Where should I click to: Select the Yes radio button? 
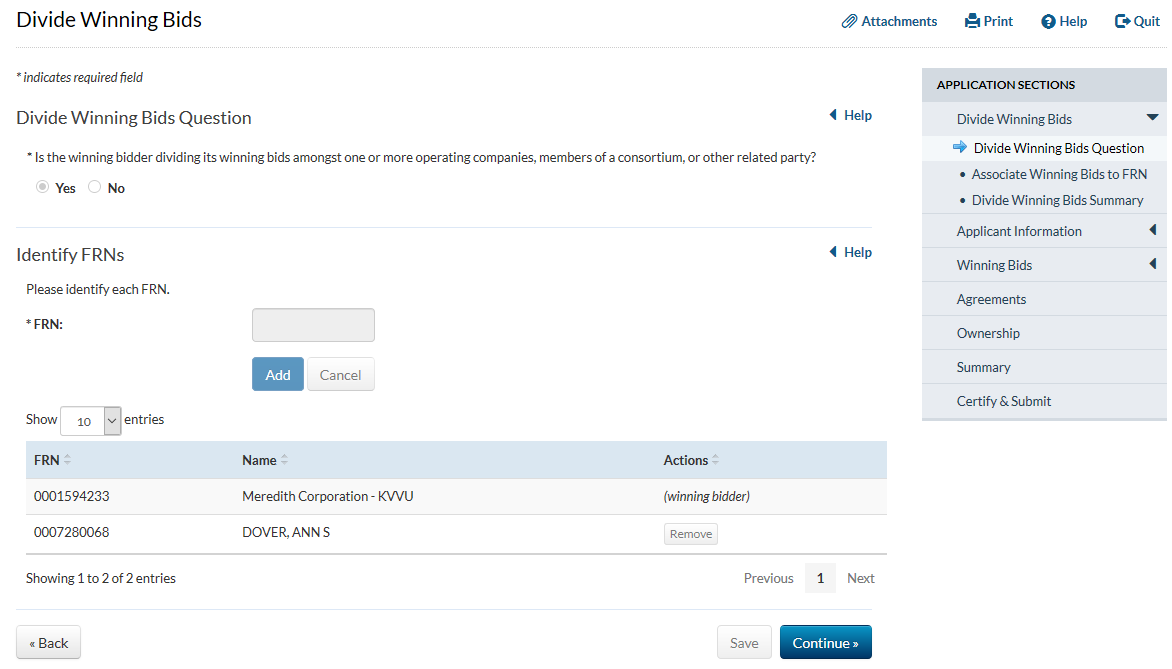click(42, 187)
